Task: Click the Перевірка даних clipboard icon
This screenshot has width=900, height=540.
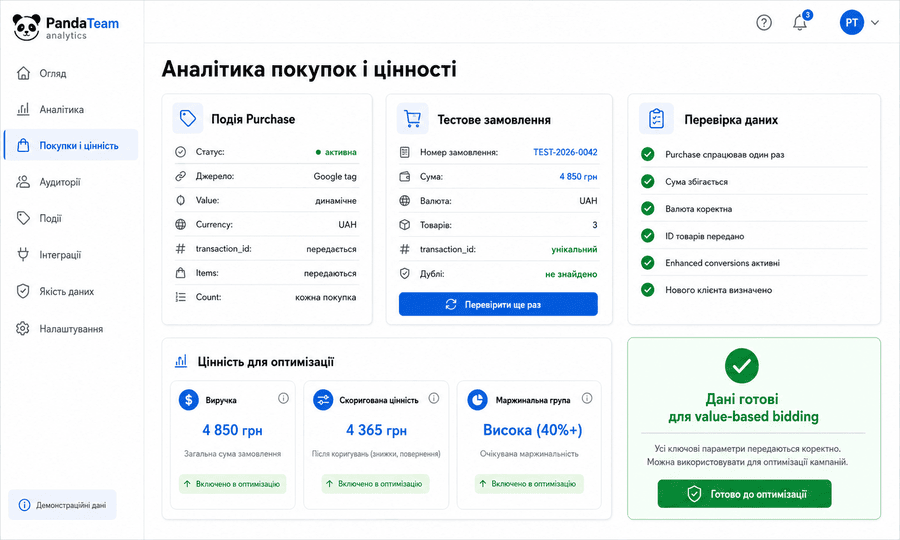Action: point(656,119)
